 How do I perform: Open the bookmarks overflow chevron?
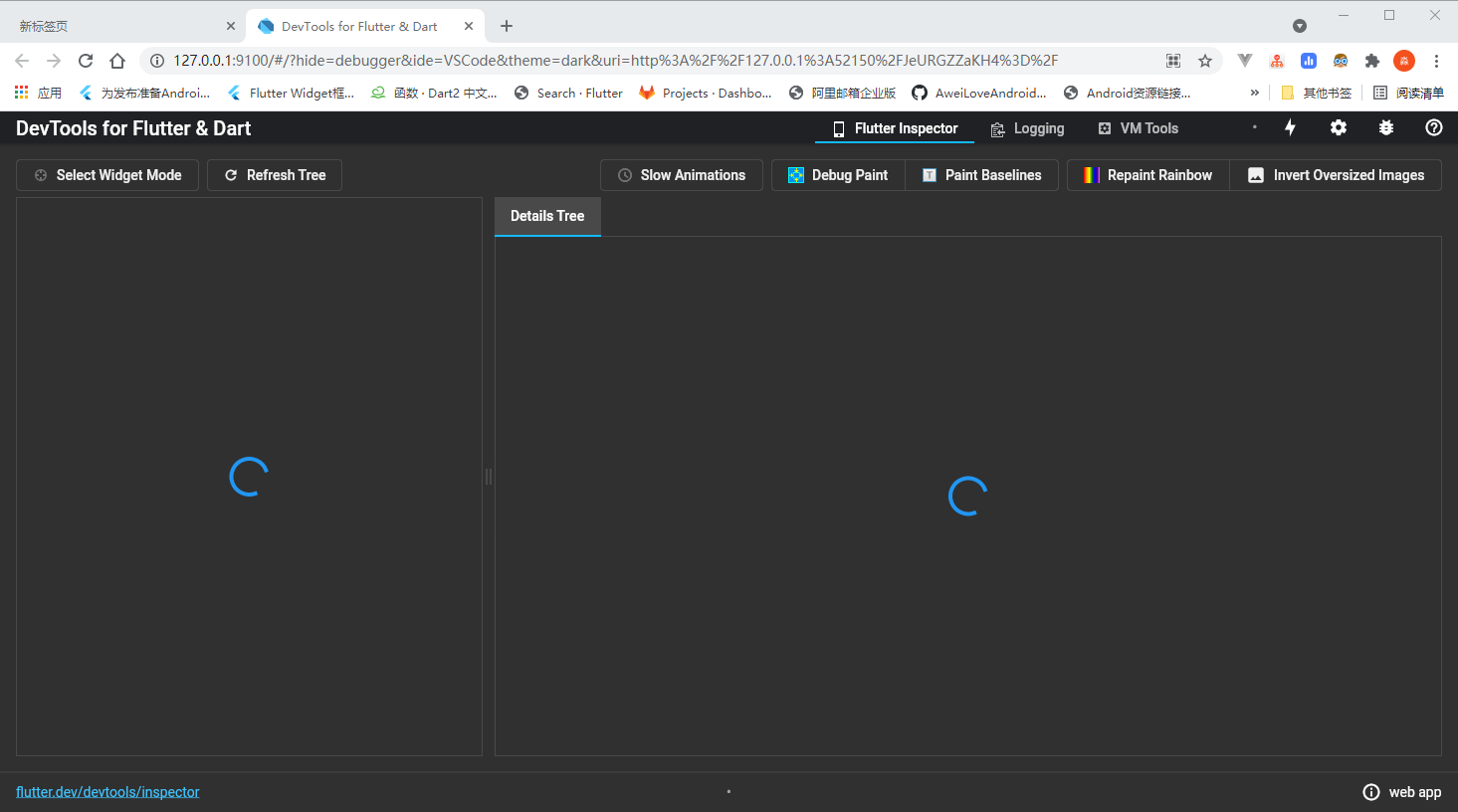(1254, 92)
